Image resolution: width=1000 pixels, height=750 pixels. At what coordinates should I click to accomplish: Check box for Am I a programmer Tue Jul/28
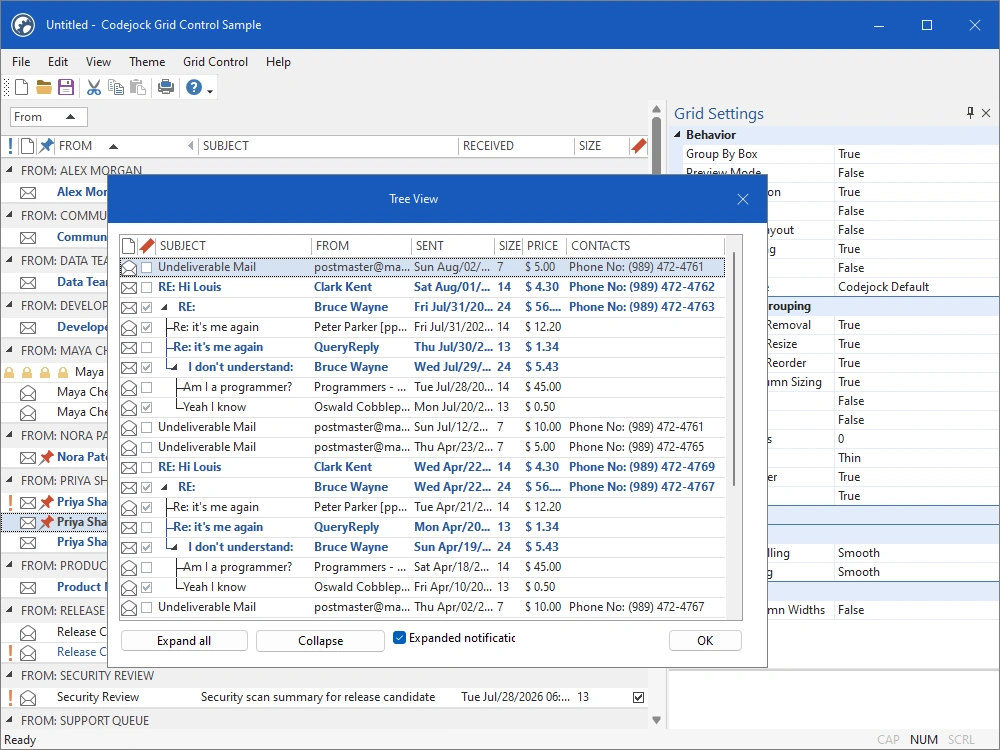click(147, 387)
